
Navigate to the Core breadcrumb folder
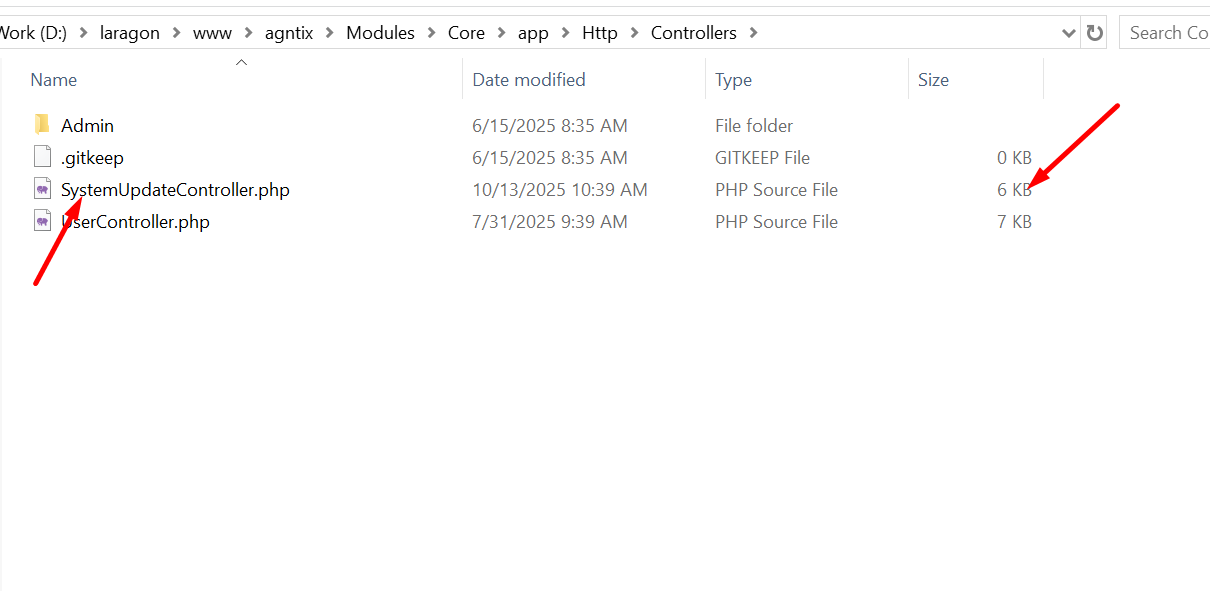[x=466, y=33]
